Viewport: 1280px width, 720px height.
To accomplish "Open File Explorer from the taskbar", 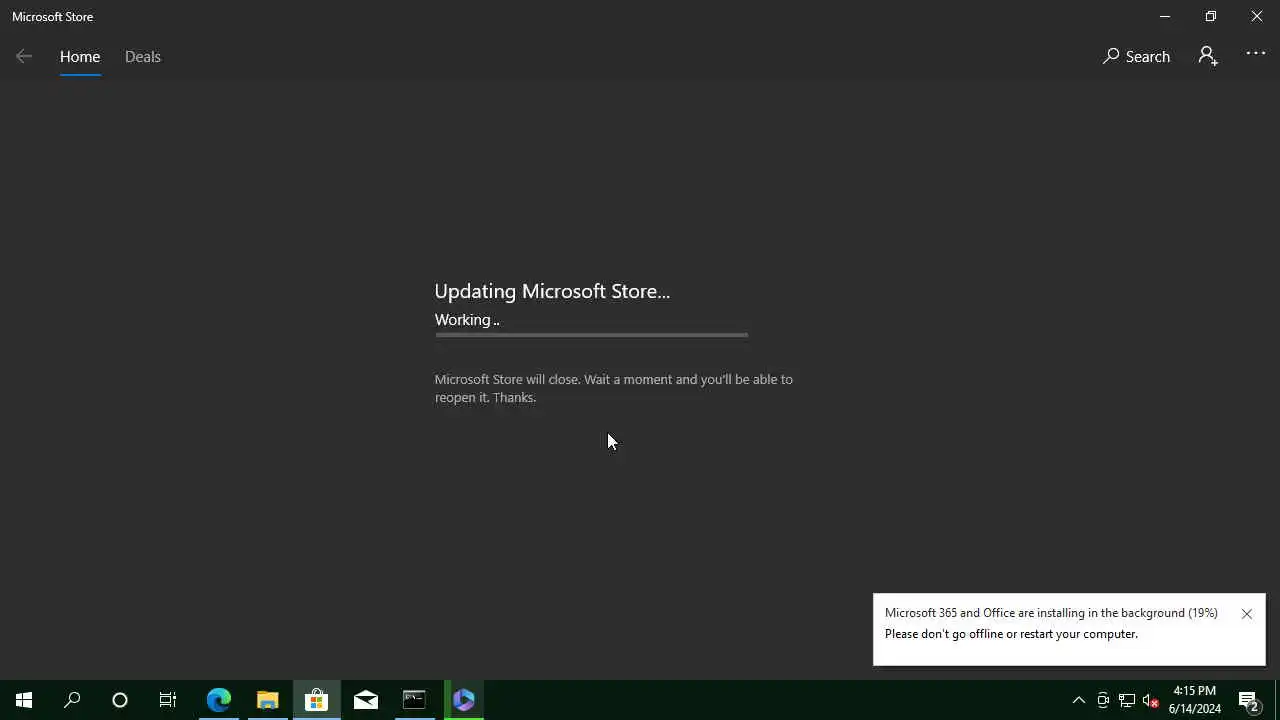I will [267, 700].
